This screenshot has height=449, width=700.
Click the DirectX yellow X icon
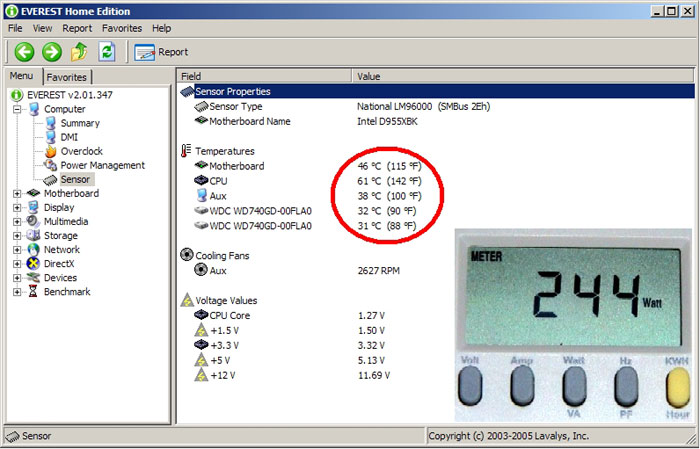coord(33,264)
